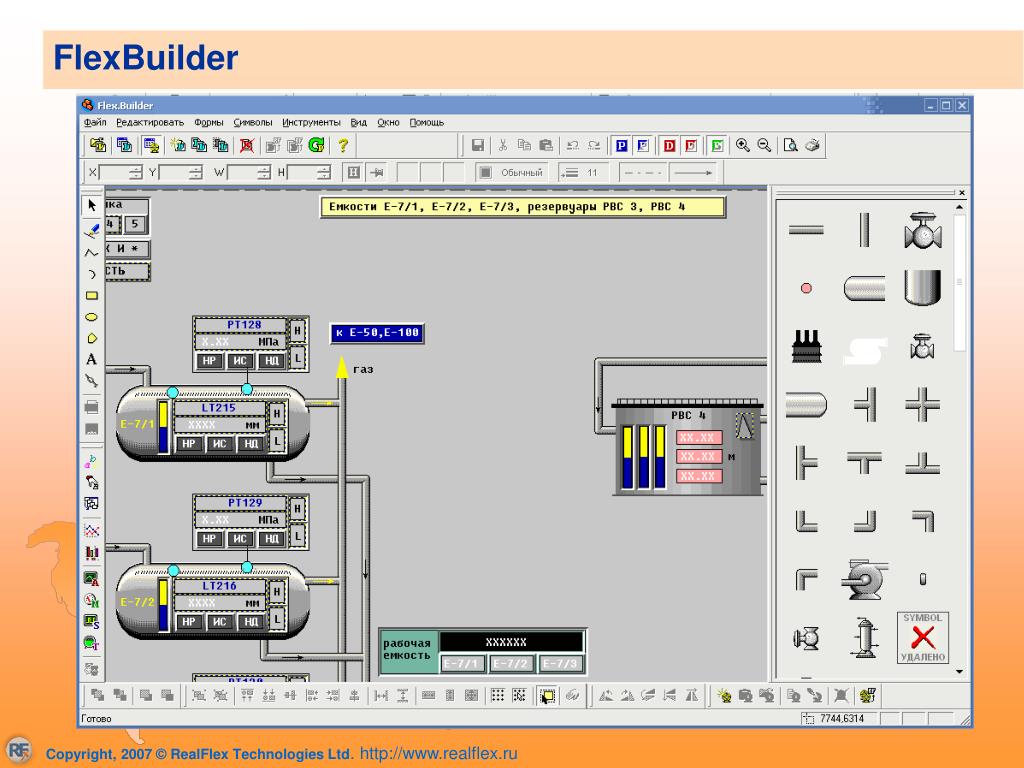
Task: Open the Редактировать menu
Action: click(x=150, y=122)
